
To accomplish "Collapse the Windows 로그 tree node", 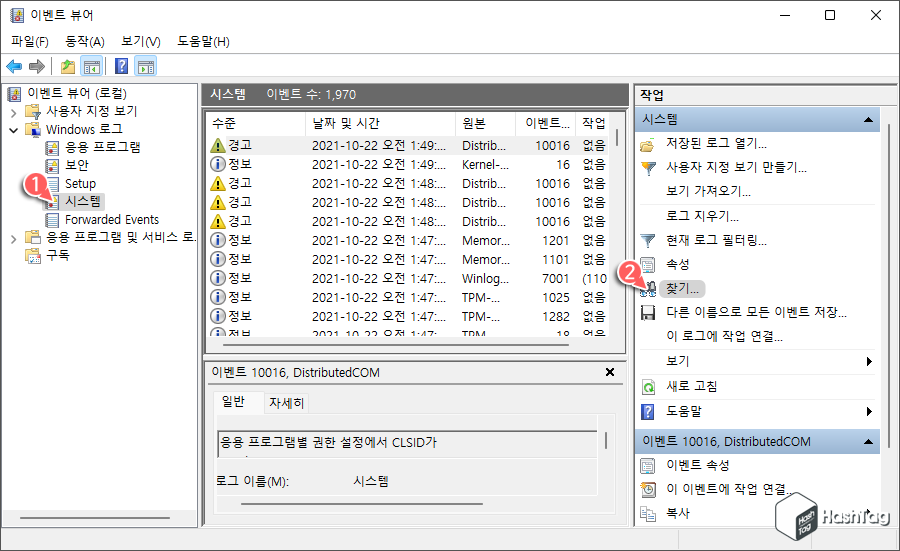I will [14, 130].
